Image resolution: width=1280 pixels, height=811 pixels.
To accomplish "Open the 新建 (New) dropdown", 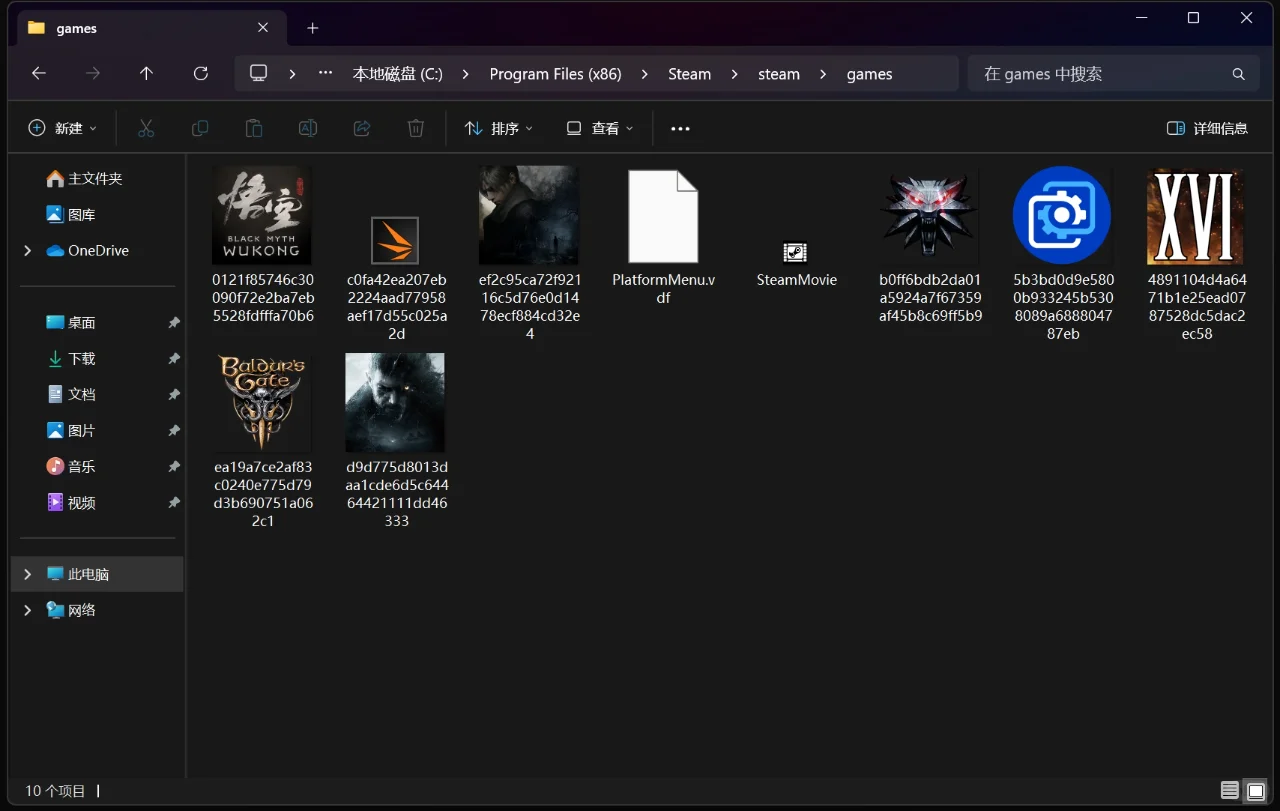I will (63, 128).
